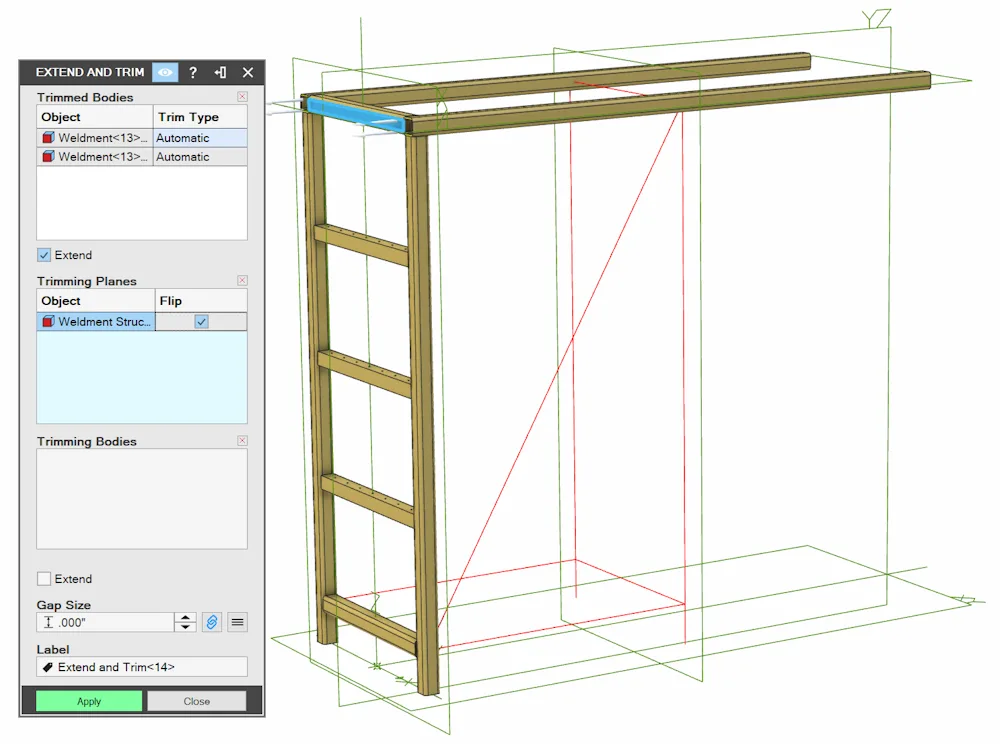The image size is (1000, 744).
Task: Activate the empty Trimming Bodies selection box
Action: 142,499
